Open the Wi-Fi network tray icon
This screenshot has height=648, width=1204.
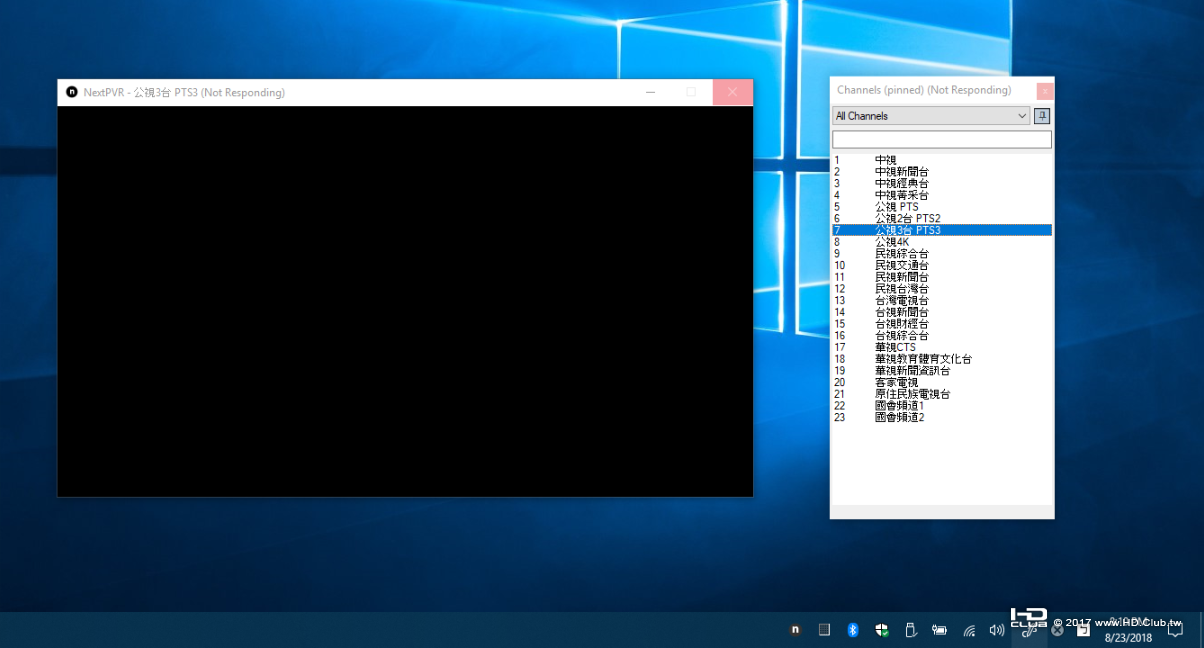(x=969, y=630)
